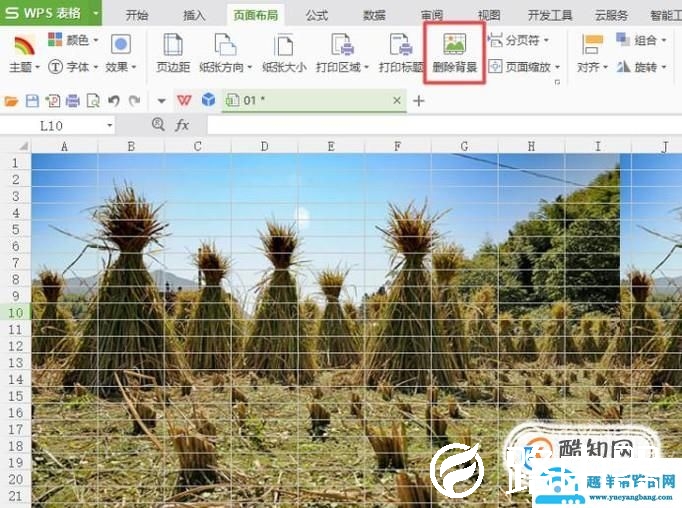Open the 组合 group menu
Viewport: 682px width, 508px height.
(641, 40)
